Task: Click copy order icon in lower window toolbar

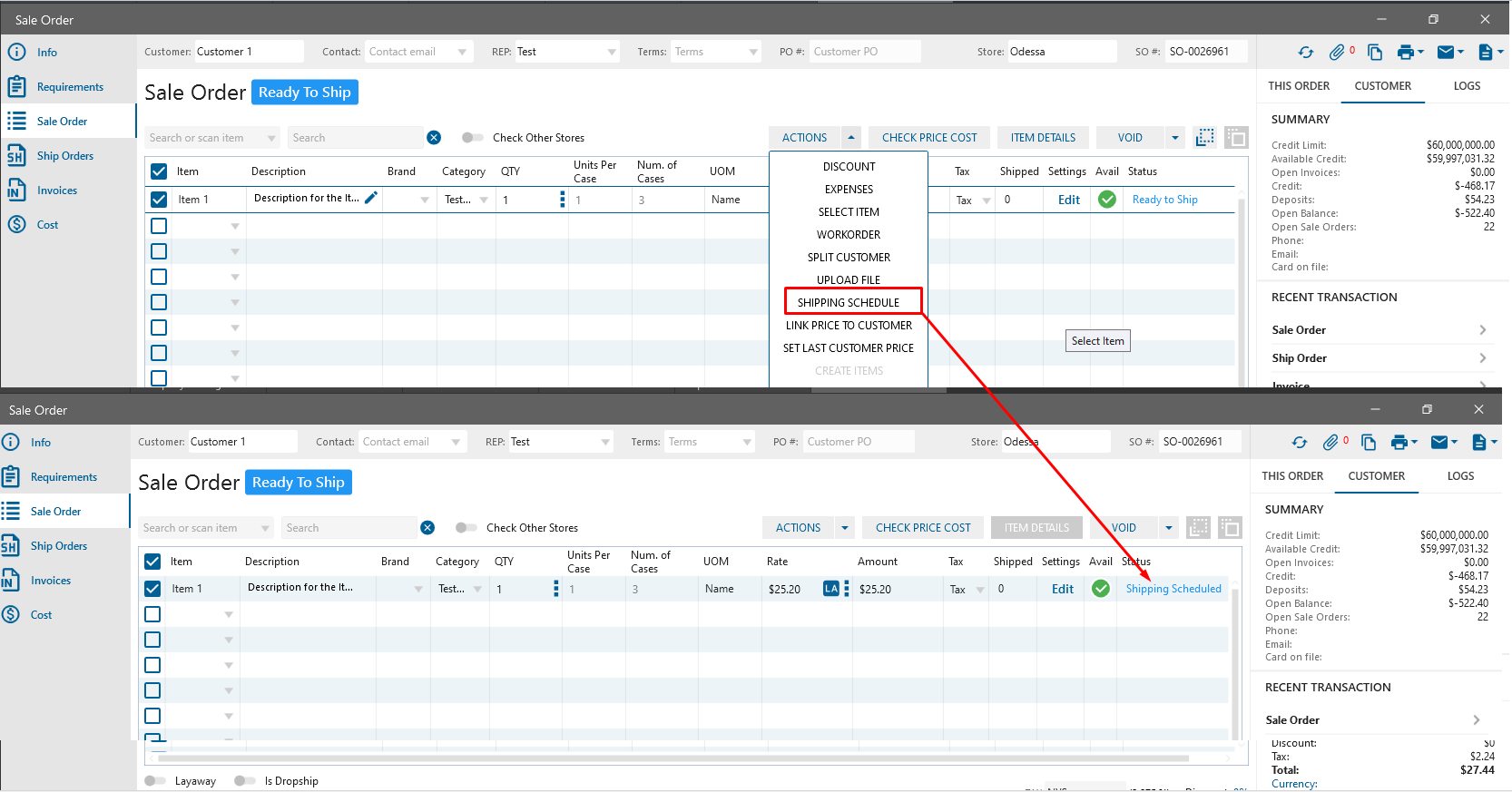Action: [x=1369, y=443]
